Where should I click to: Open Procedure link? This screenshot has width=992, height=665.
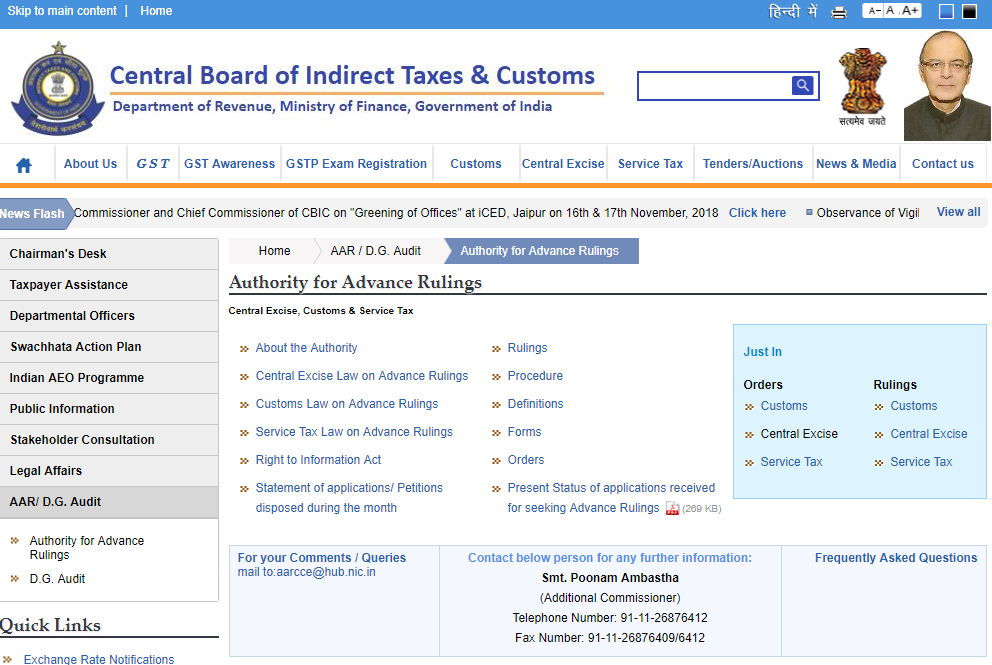(535, 376)
